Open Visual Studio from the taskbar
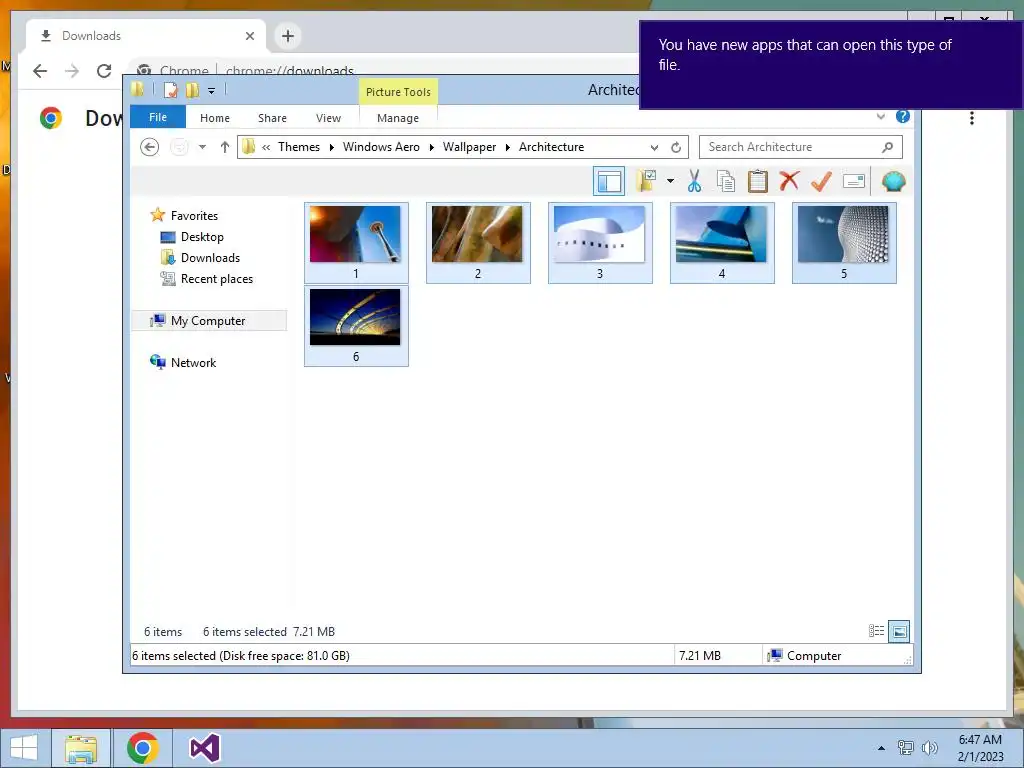This screenshot has width=1024, height=768. click(x=205, y=748)
